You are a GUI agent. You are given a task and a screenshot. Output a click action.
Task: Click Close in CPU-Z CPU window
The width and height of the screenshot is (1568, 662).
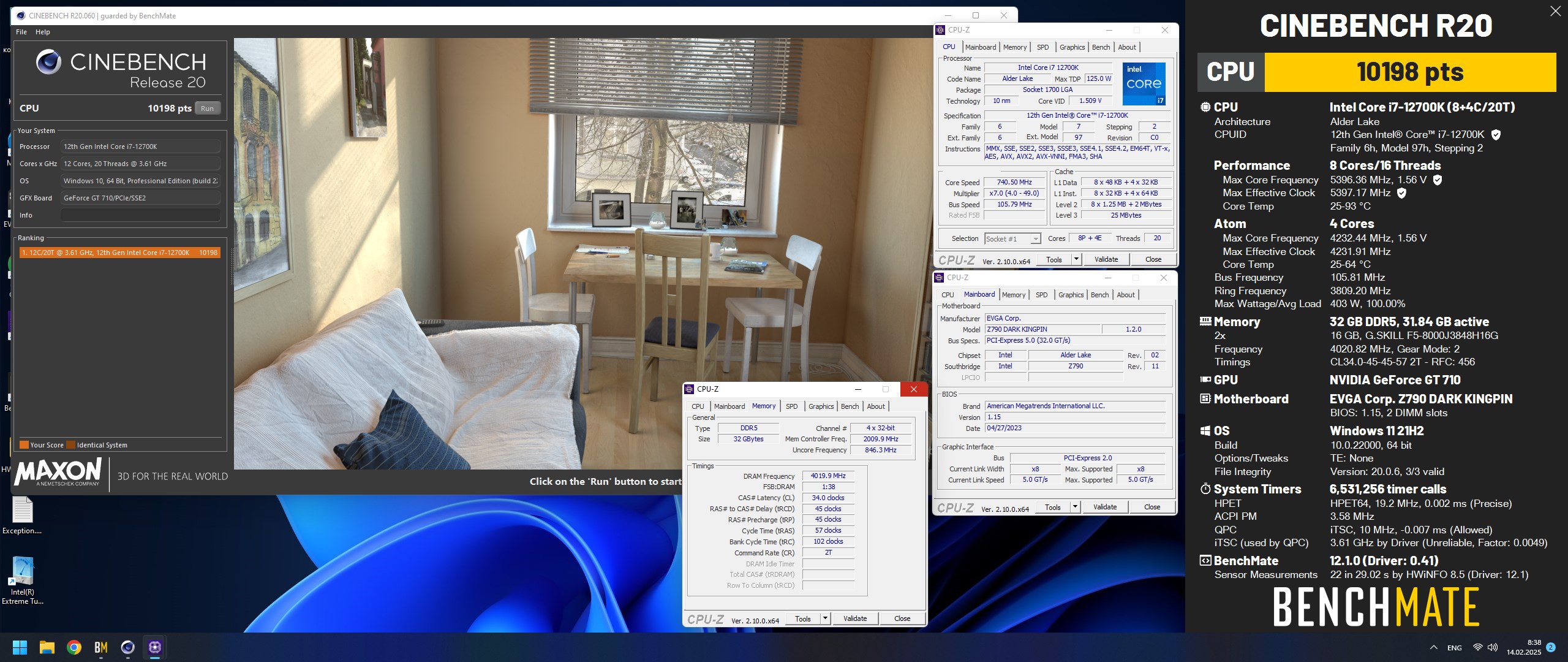click(x=1153, y=259)
